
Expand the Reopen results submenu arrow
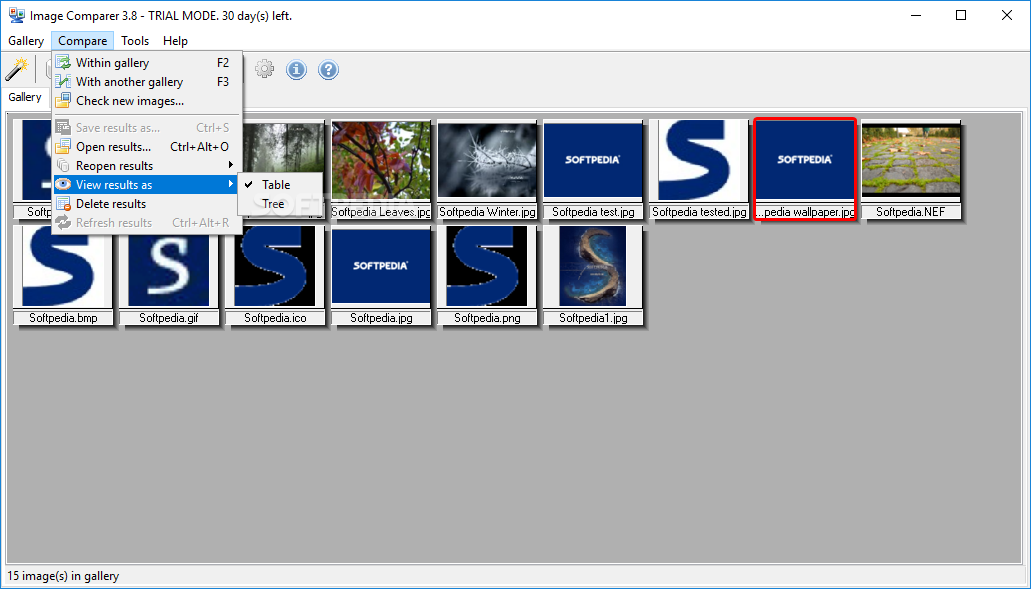(x=231, y=165)
